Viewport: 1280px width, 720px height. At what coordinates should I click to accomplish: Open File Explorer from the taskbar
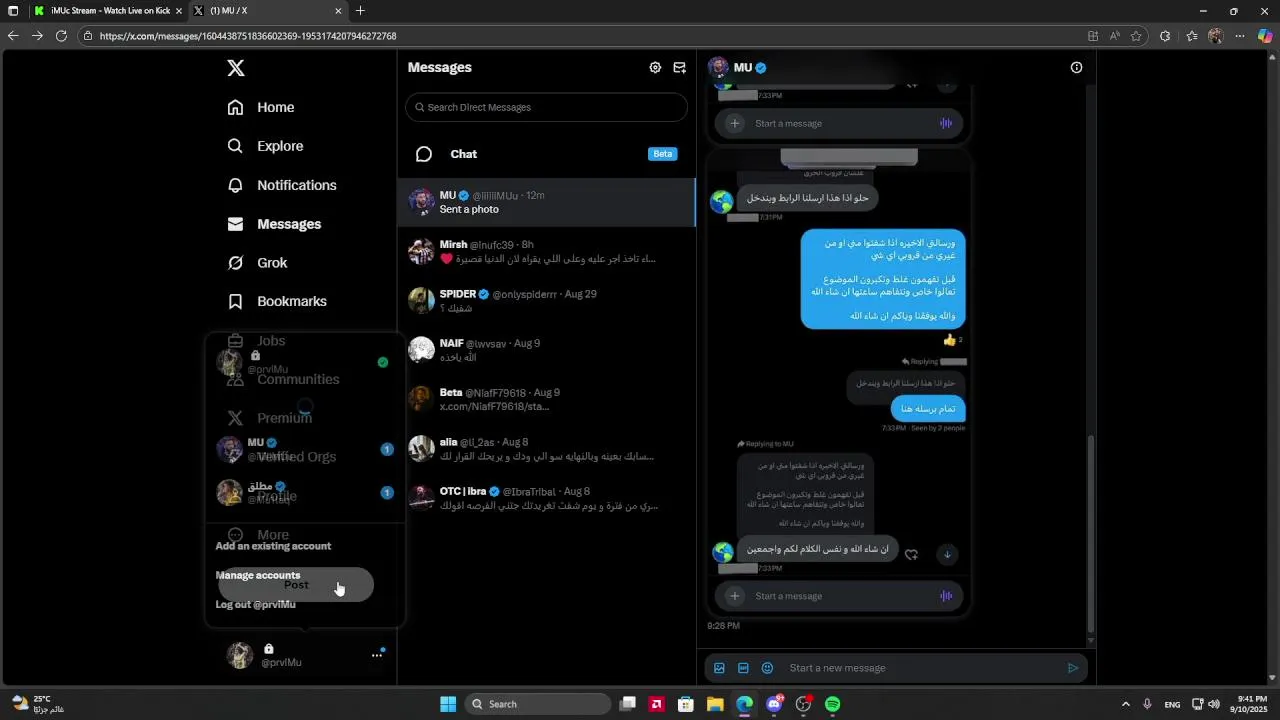coord(715,704)
